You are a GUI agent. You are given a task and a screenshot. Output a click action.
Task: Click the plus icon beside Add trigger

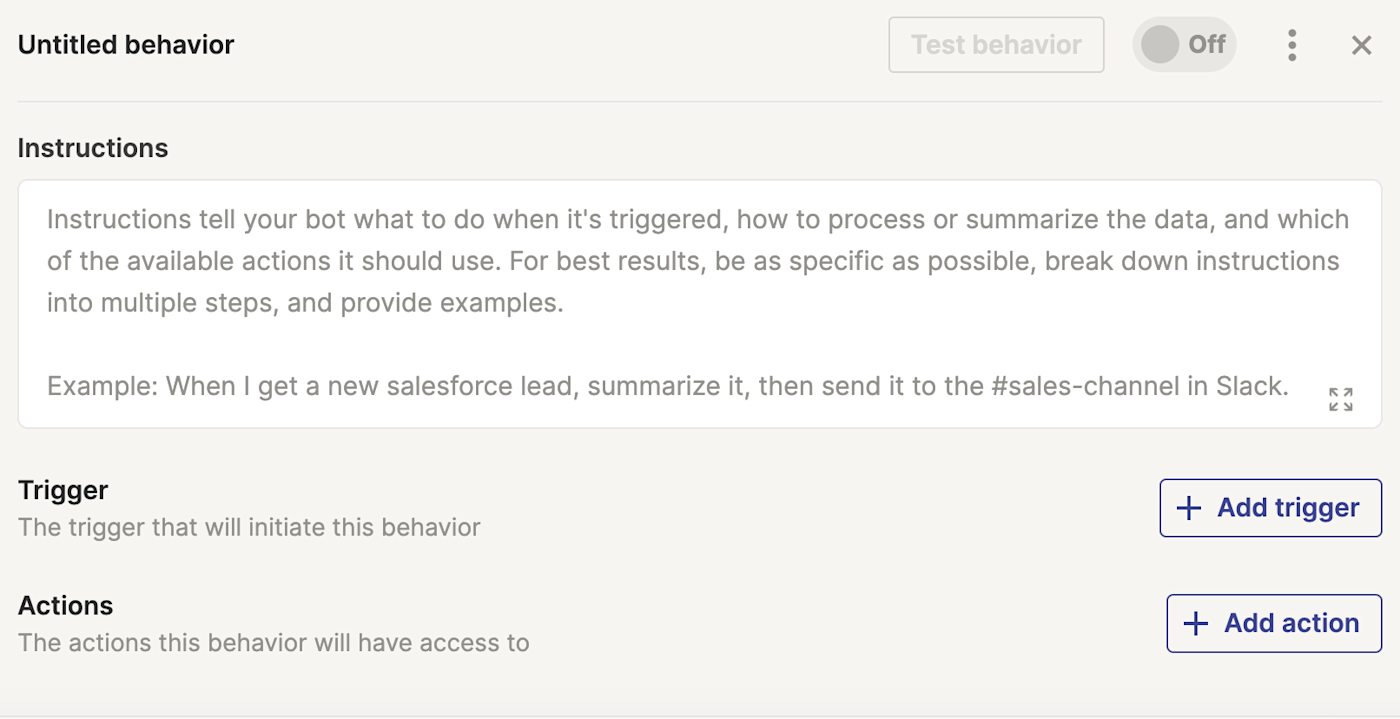click(1188, 508)
